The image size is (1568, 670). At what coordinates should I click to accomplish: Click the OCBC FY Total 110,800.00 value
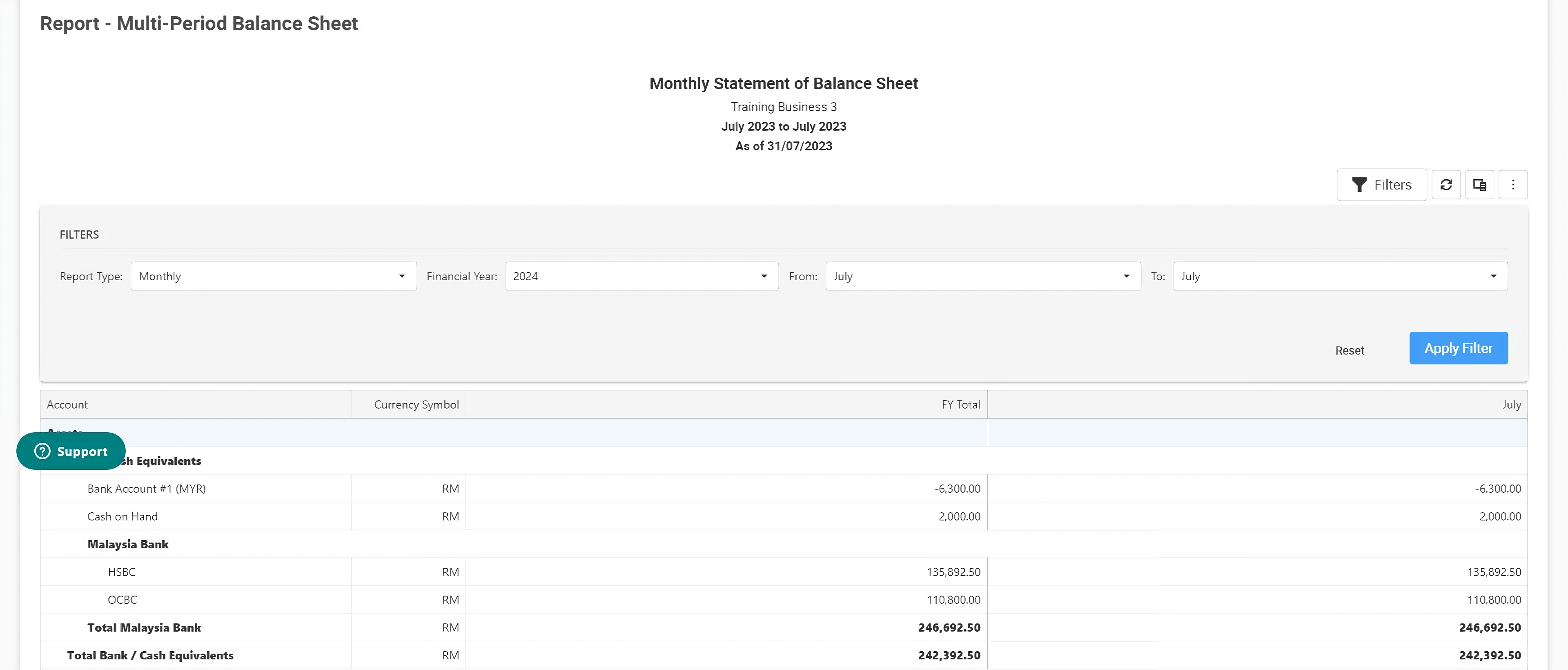pyautogui.click(x=953, y=600)
